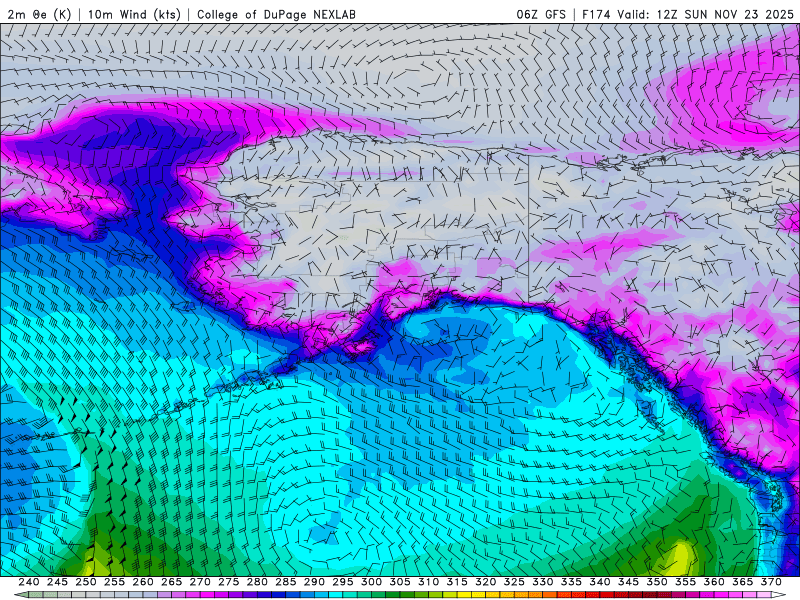Click the 260 value on the color scale
The width and height of the screenshot is (800, 600).
pos(143,582)
